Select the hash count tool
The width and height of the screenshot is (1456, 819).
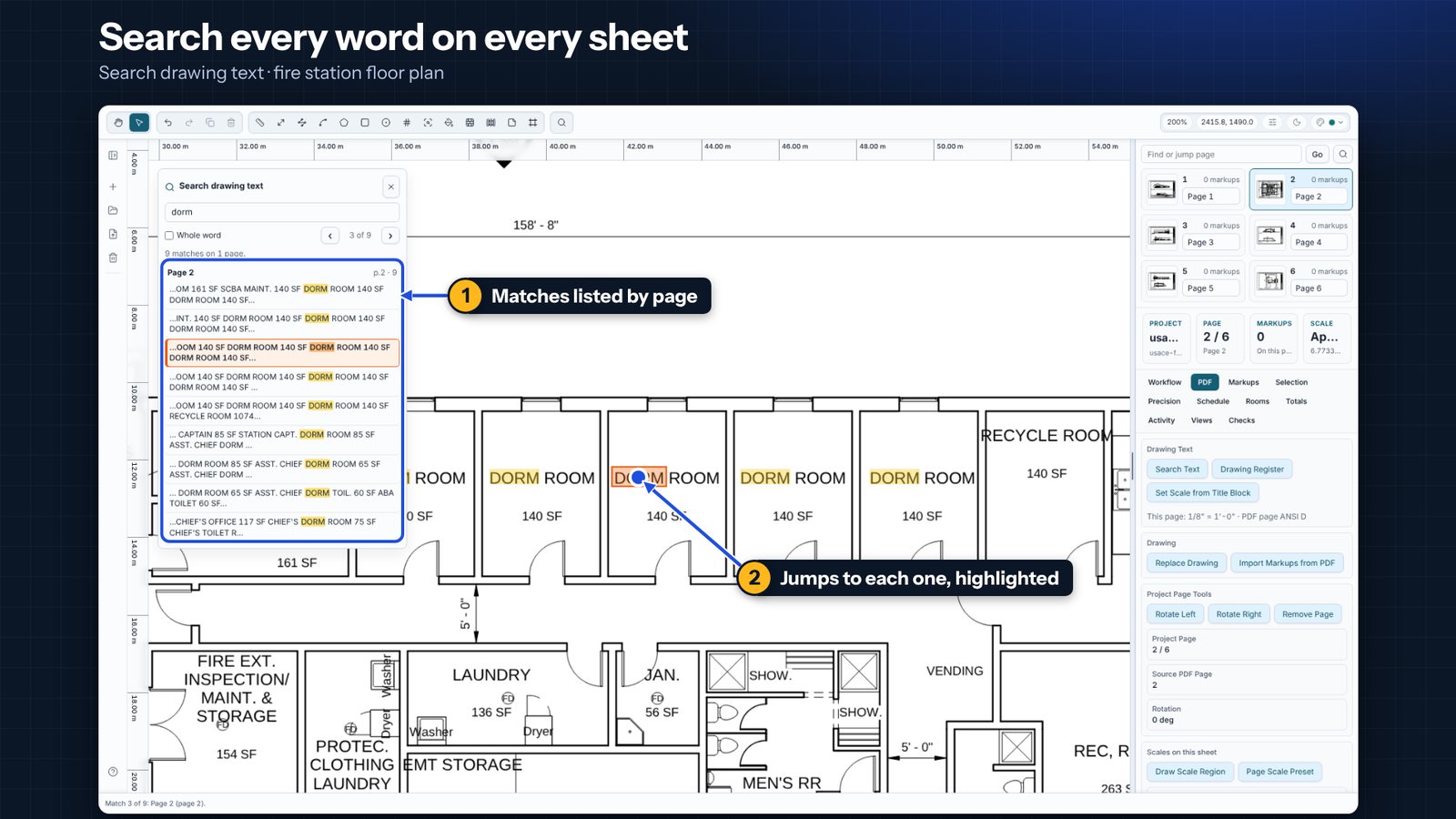[x=407, y=122]
